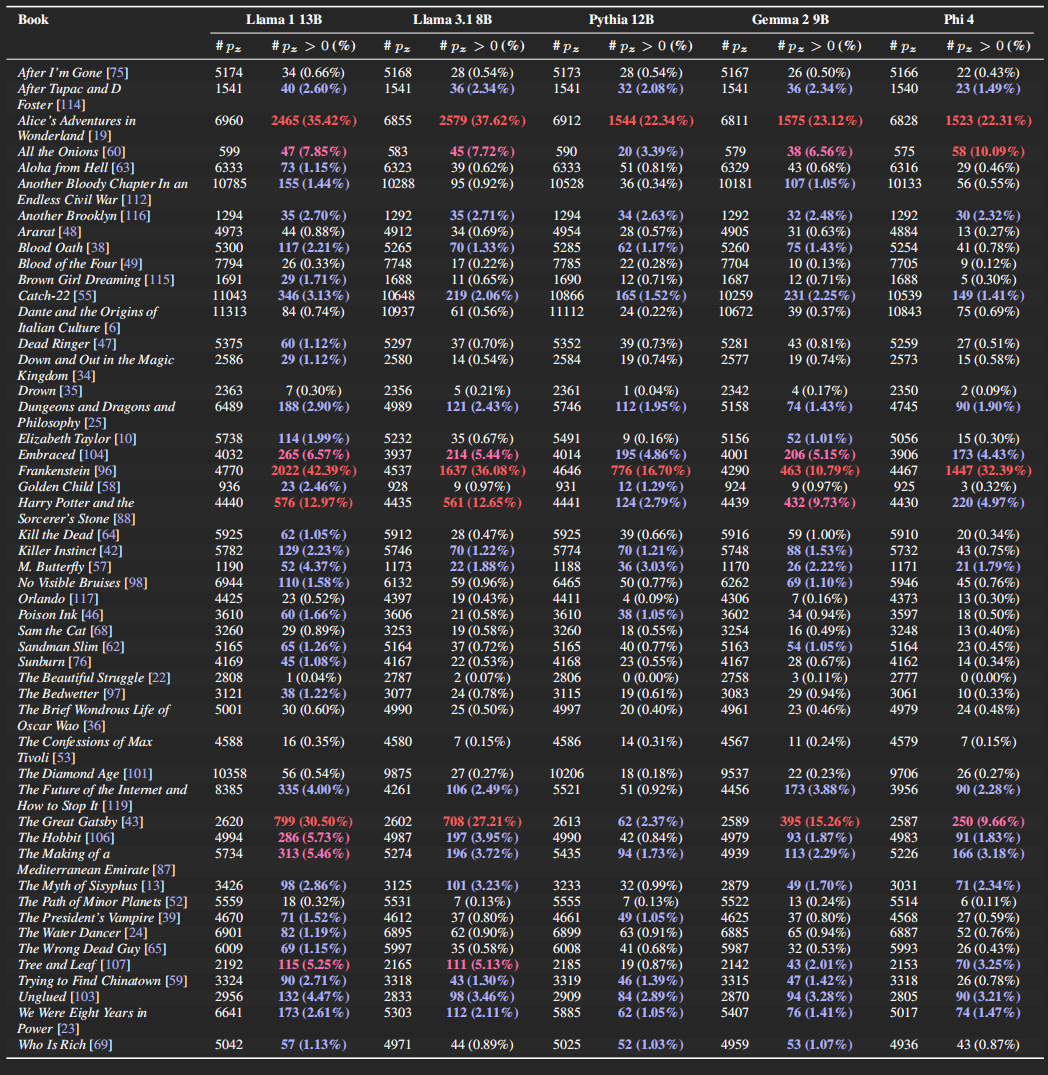Follow reference [69] for Who Is Rich
Image resolution: width=1048 pixels, height=1075 pixels.
[101, 1045]
